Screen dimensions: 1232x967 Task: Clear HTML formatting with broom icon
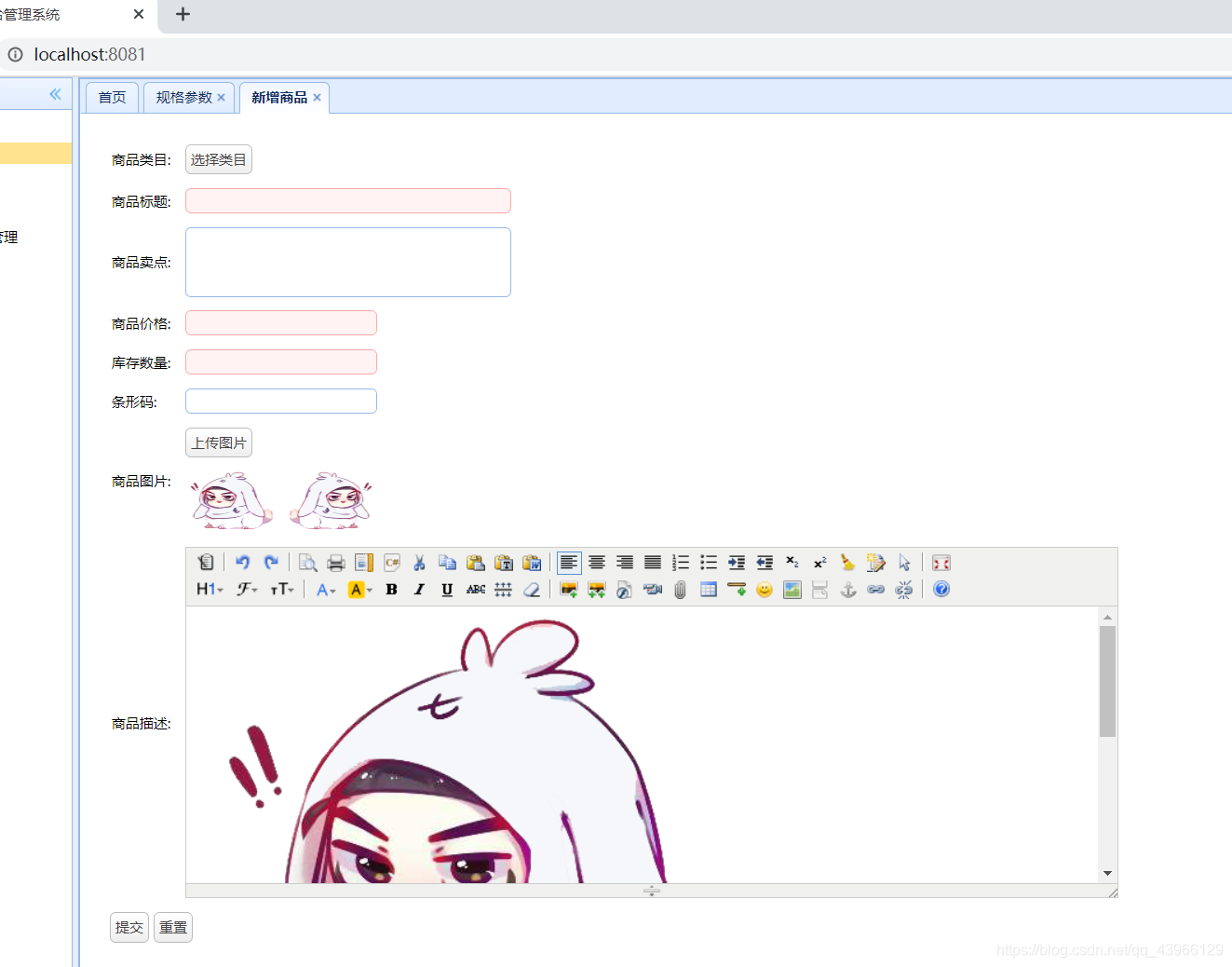pyautogui.click(x=848, y=563)
